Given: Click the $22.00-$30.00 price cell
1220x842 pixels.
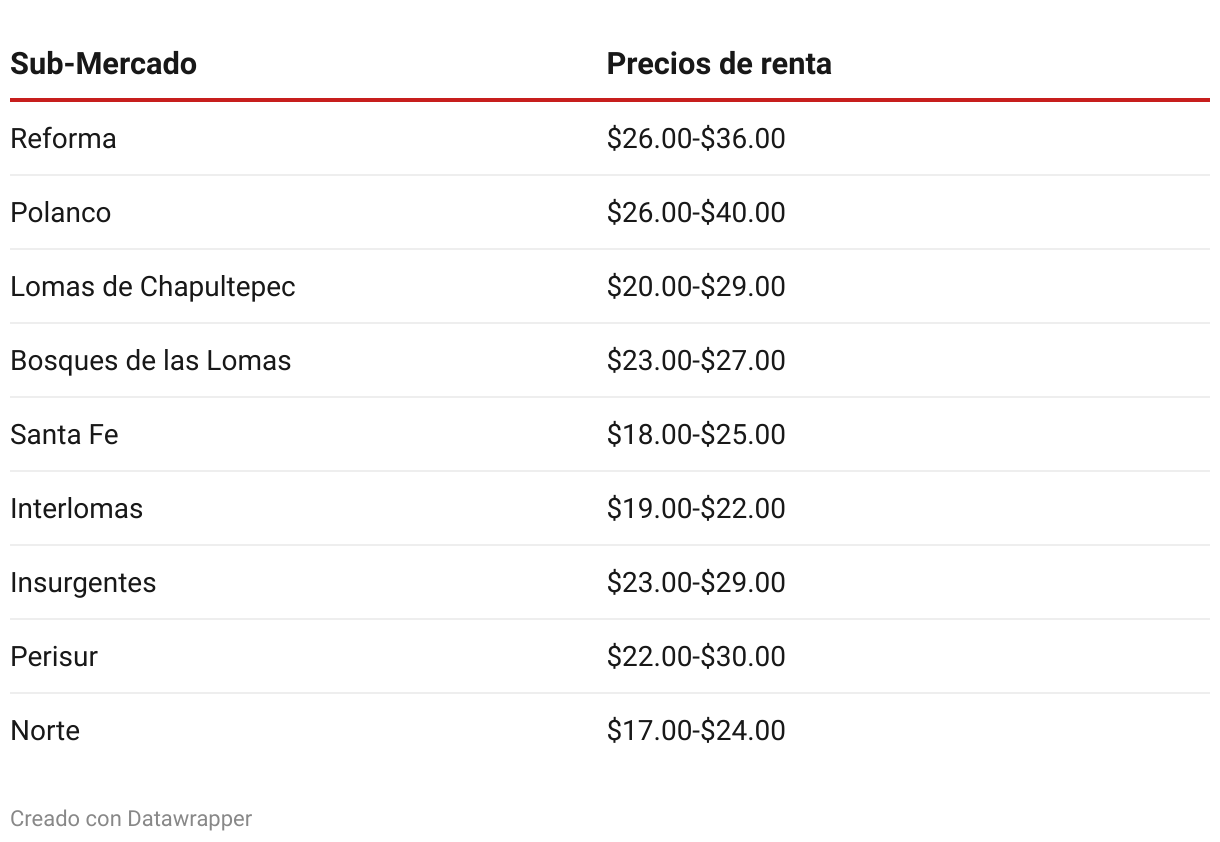Looking at the screenshot, I should point(696,656).
